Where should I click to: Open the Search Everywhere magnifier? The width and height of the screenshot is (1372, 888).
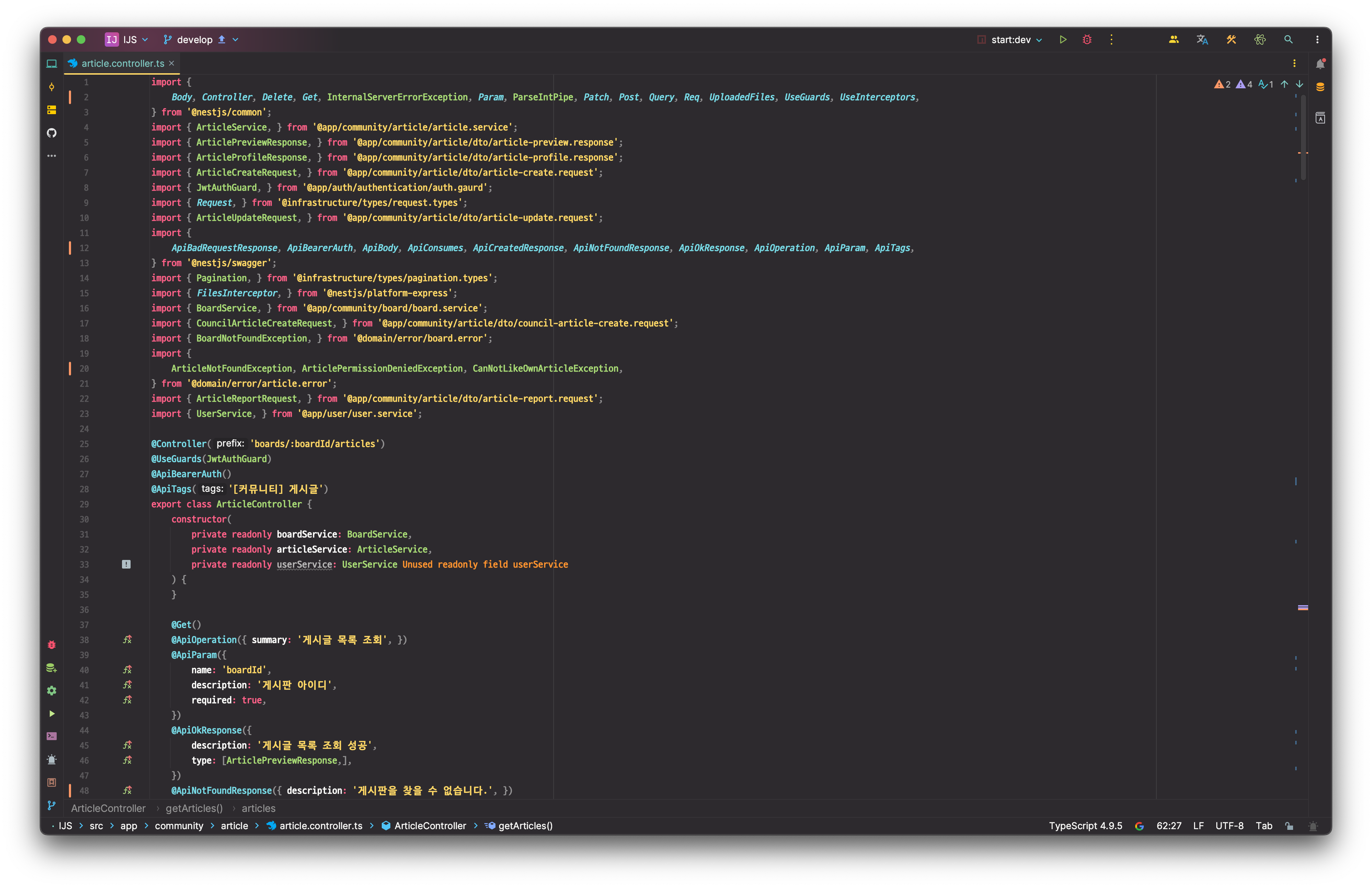pos(1288,40)
